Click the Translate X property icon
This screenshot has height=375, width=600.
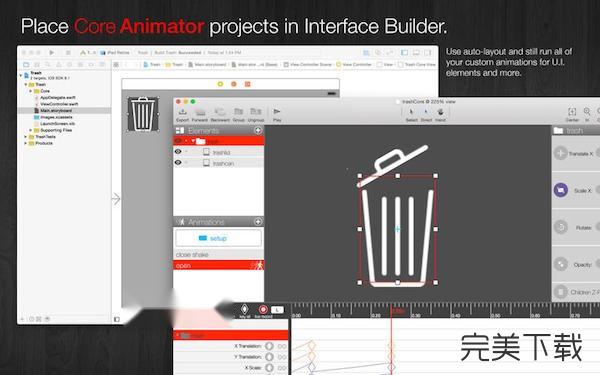(x=561, y=153)
